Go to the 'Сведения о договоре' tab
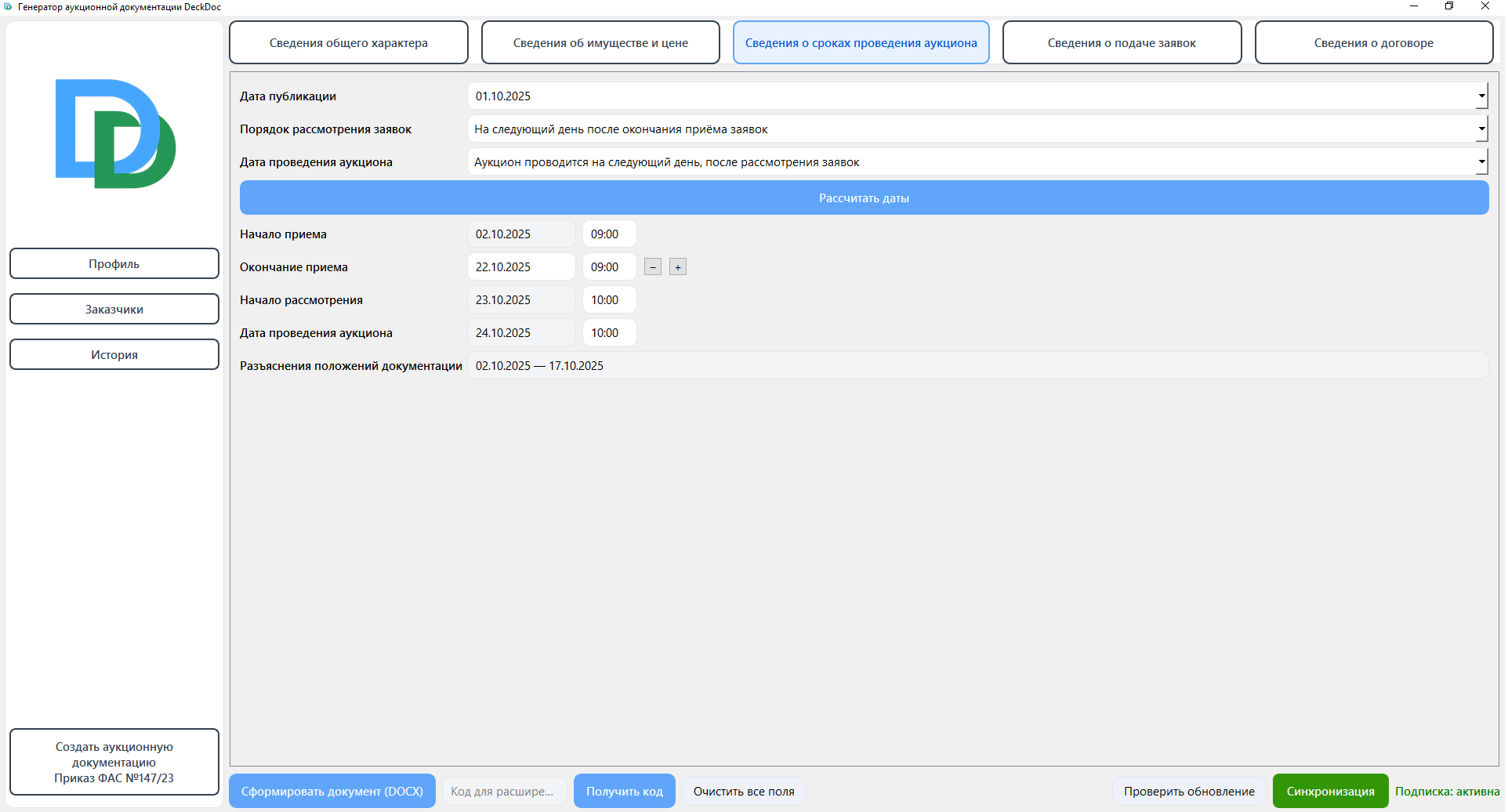The height and width of the screenshot is (812, 1508). pyautogui.click(x=1373, y=43)
